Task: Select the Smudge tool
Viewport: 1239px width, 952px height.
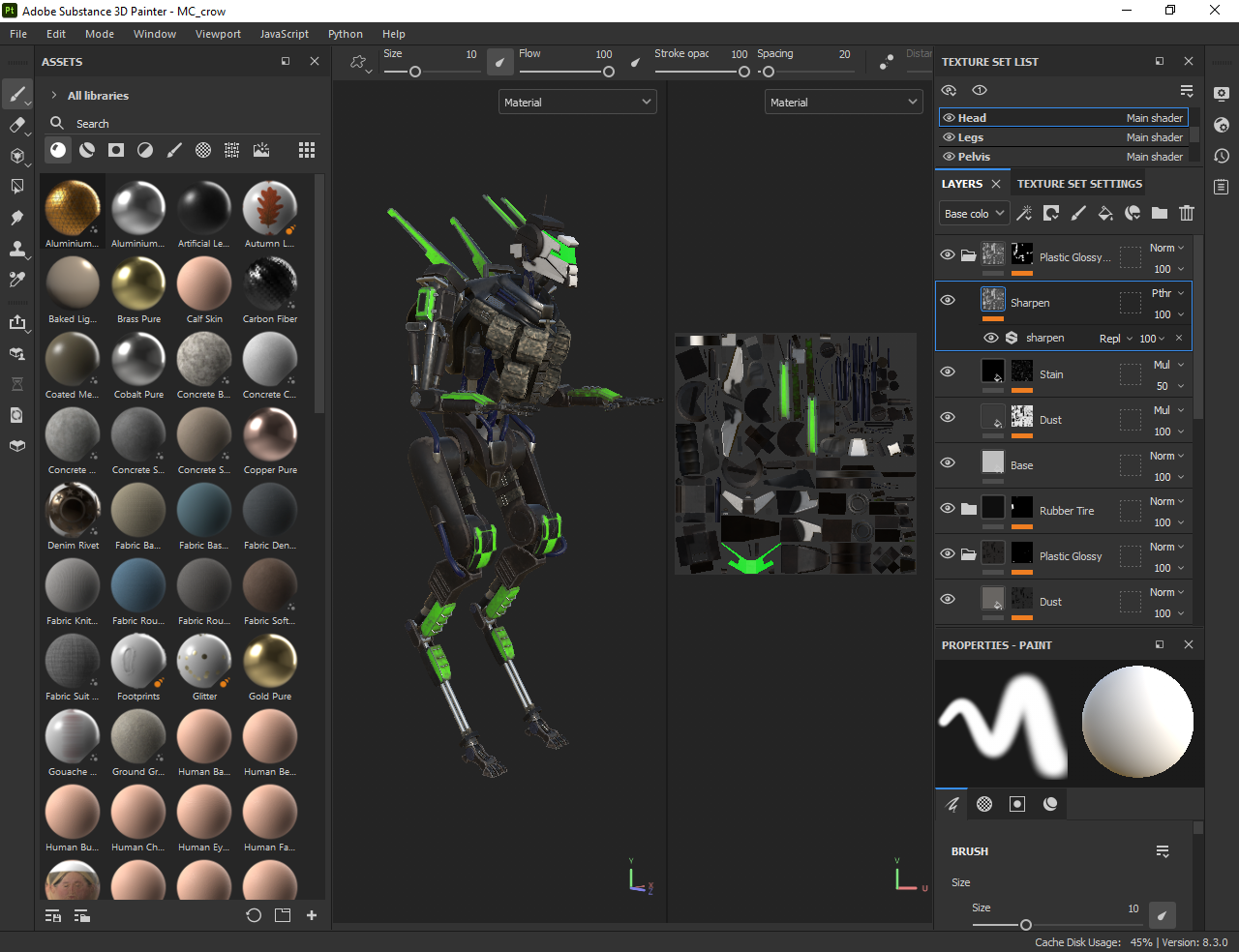Action: 16,218
